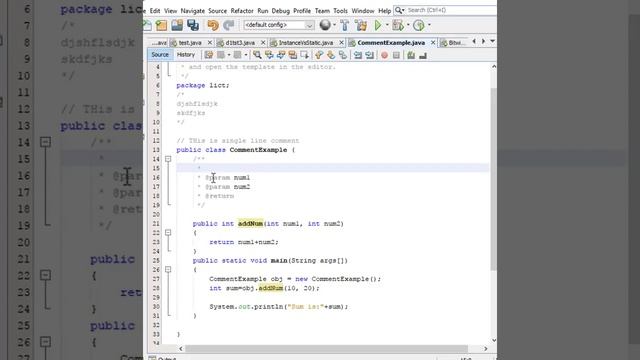
Task: Click the Find Selection magnifier icon in editor toolbar
Action: tap(257, 55)
